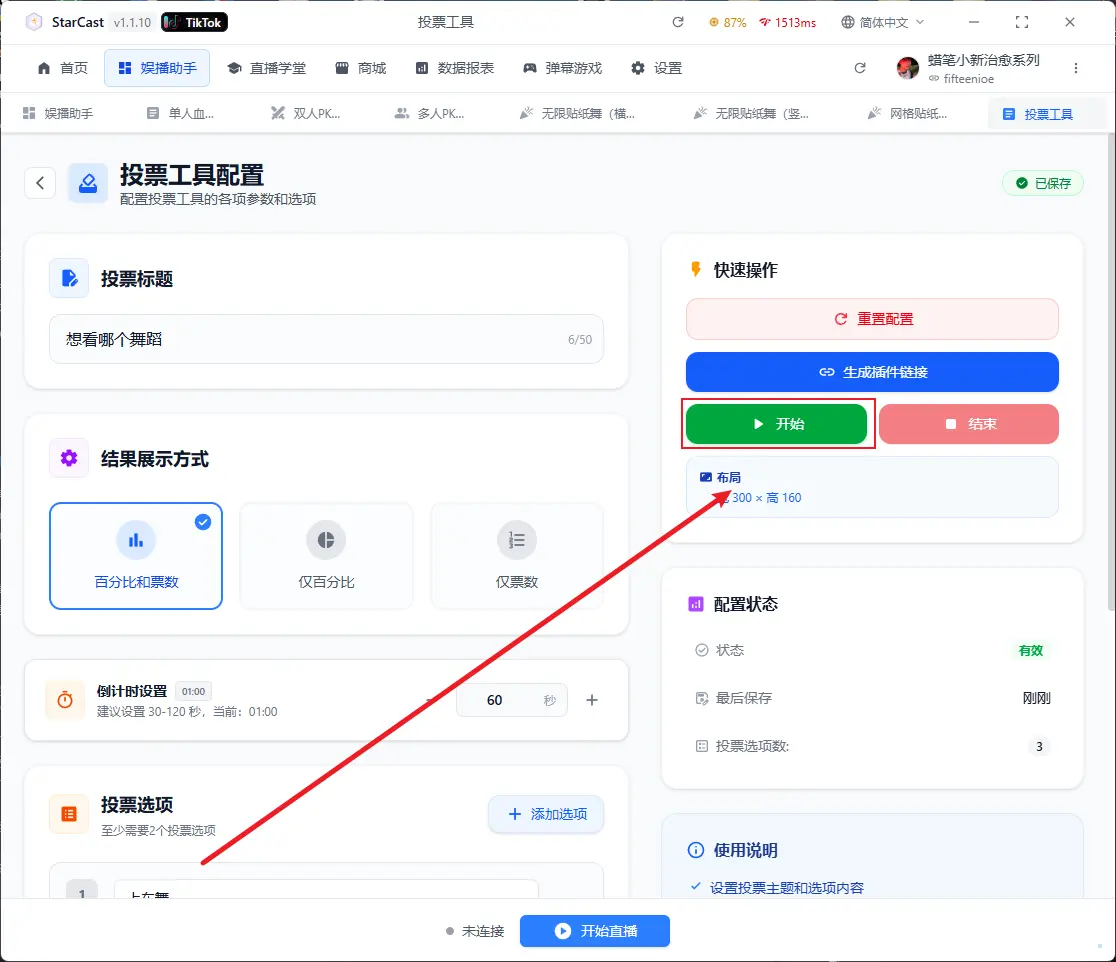
Task: Select 仅票数 display mode
Action: pyautogui.click(x=517, y=556)
